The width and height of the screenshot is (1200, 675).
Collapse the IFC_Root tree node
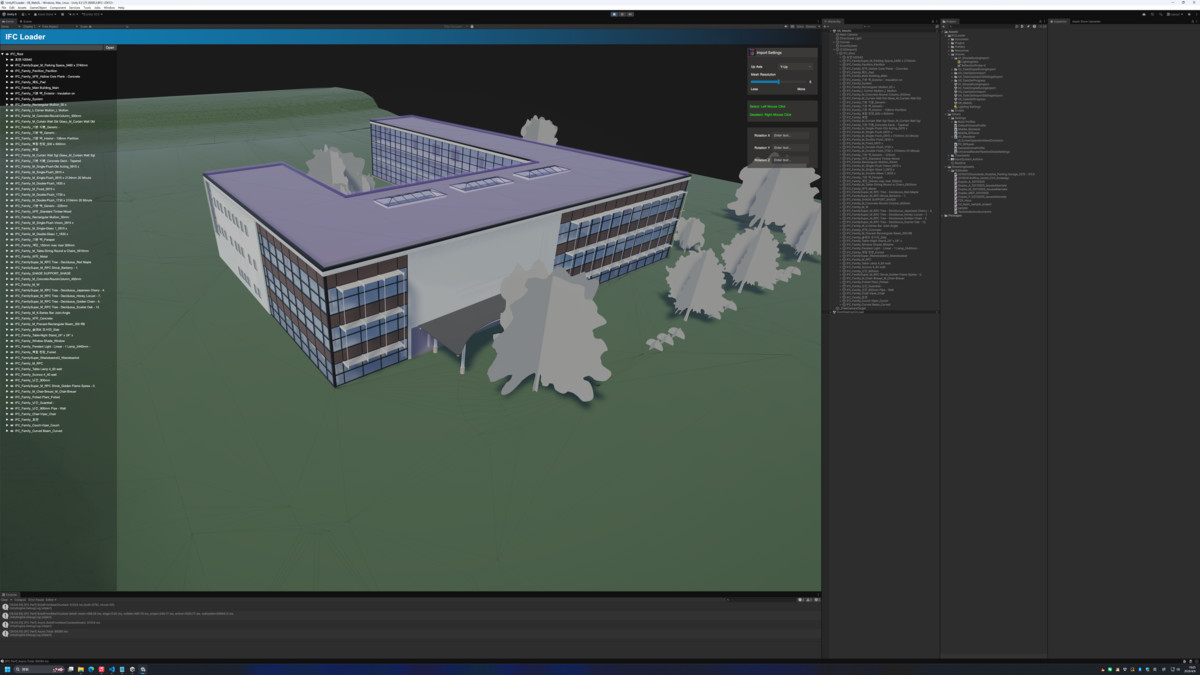3,54
